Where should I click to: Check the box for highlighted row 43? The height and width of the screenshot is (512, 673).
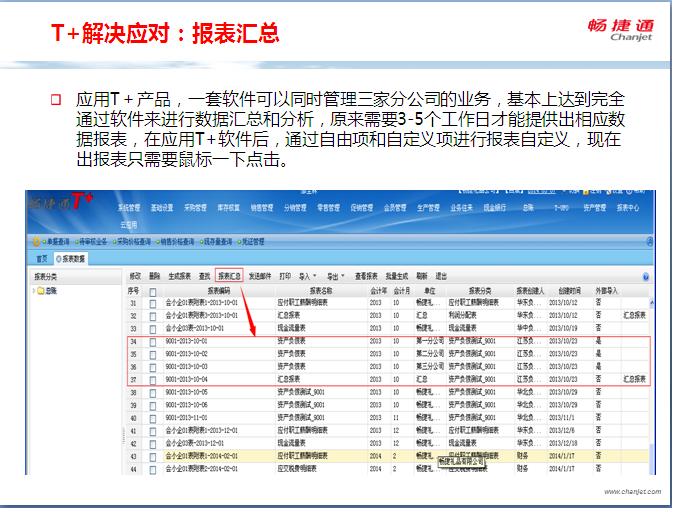pyautogui.click(x=152, y=457)
